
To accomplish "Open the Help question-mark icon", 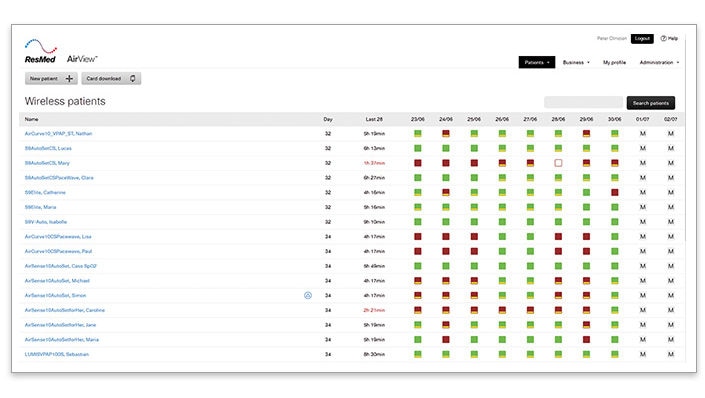I will click(x=663, y=39).
